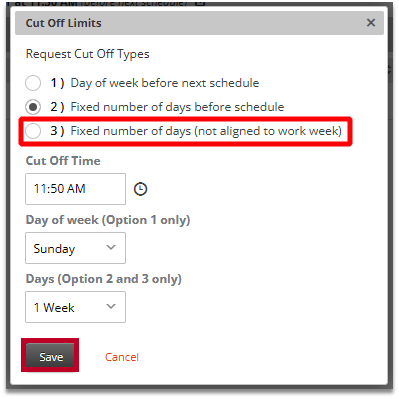Click 'Day of week (Option 1 only)' label
The width and height of the screenshot is (399, 399).
108,220
